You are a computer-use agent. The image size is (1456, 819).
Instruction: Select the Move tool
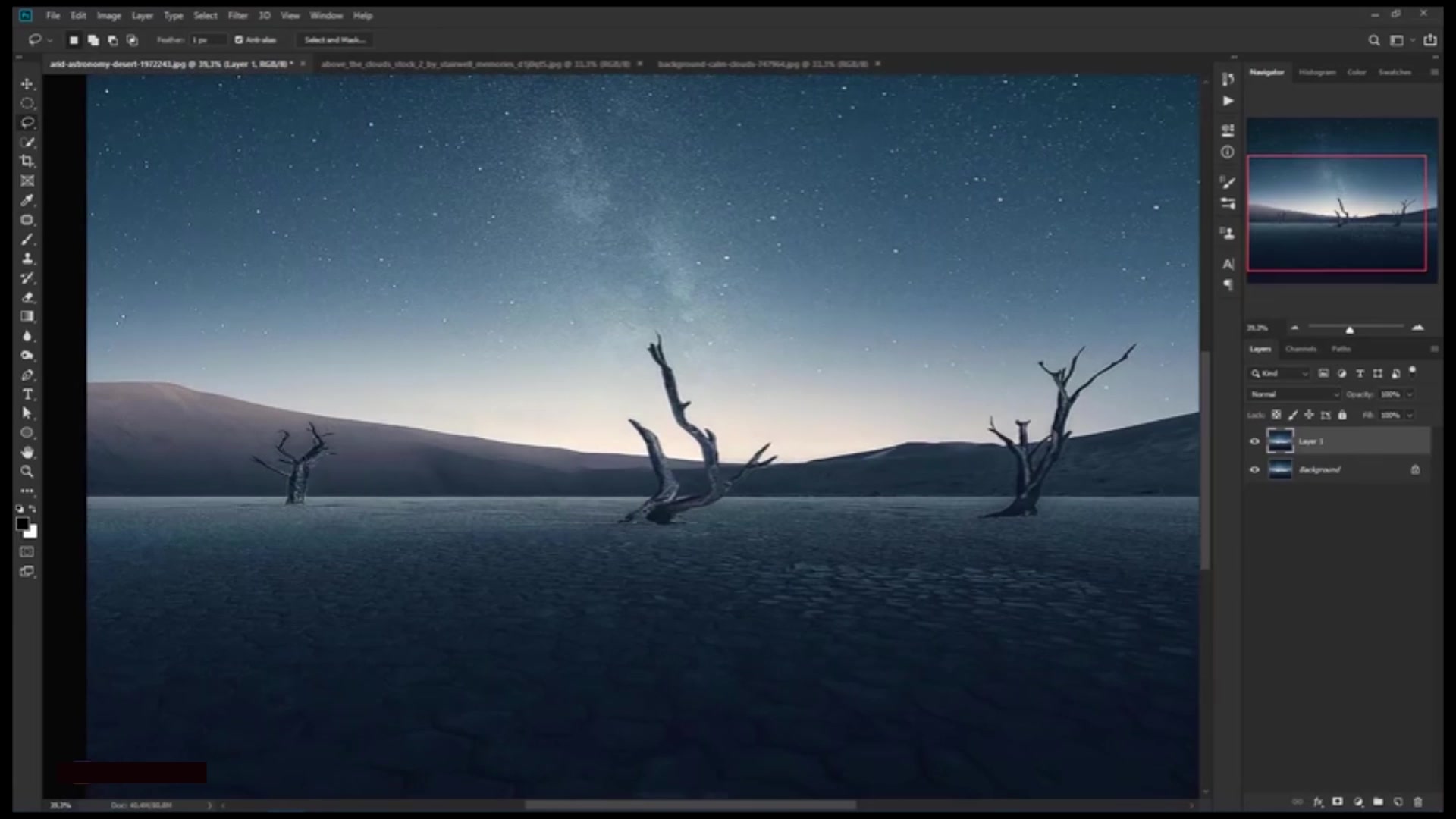27,83
